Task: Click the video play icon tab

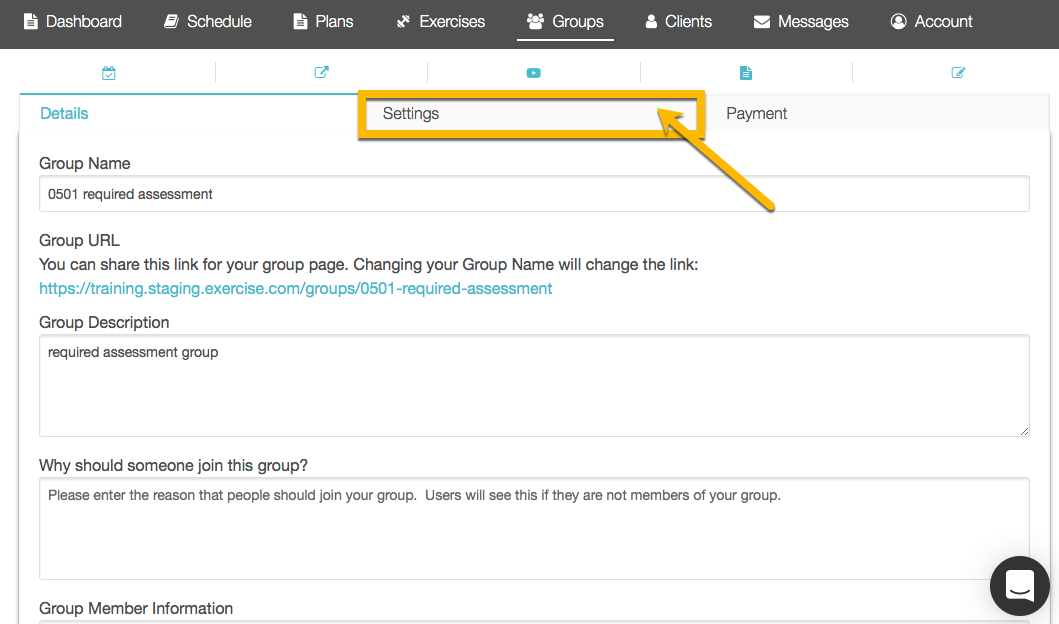Action: (534, 73)
